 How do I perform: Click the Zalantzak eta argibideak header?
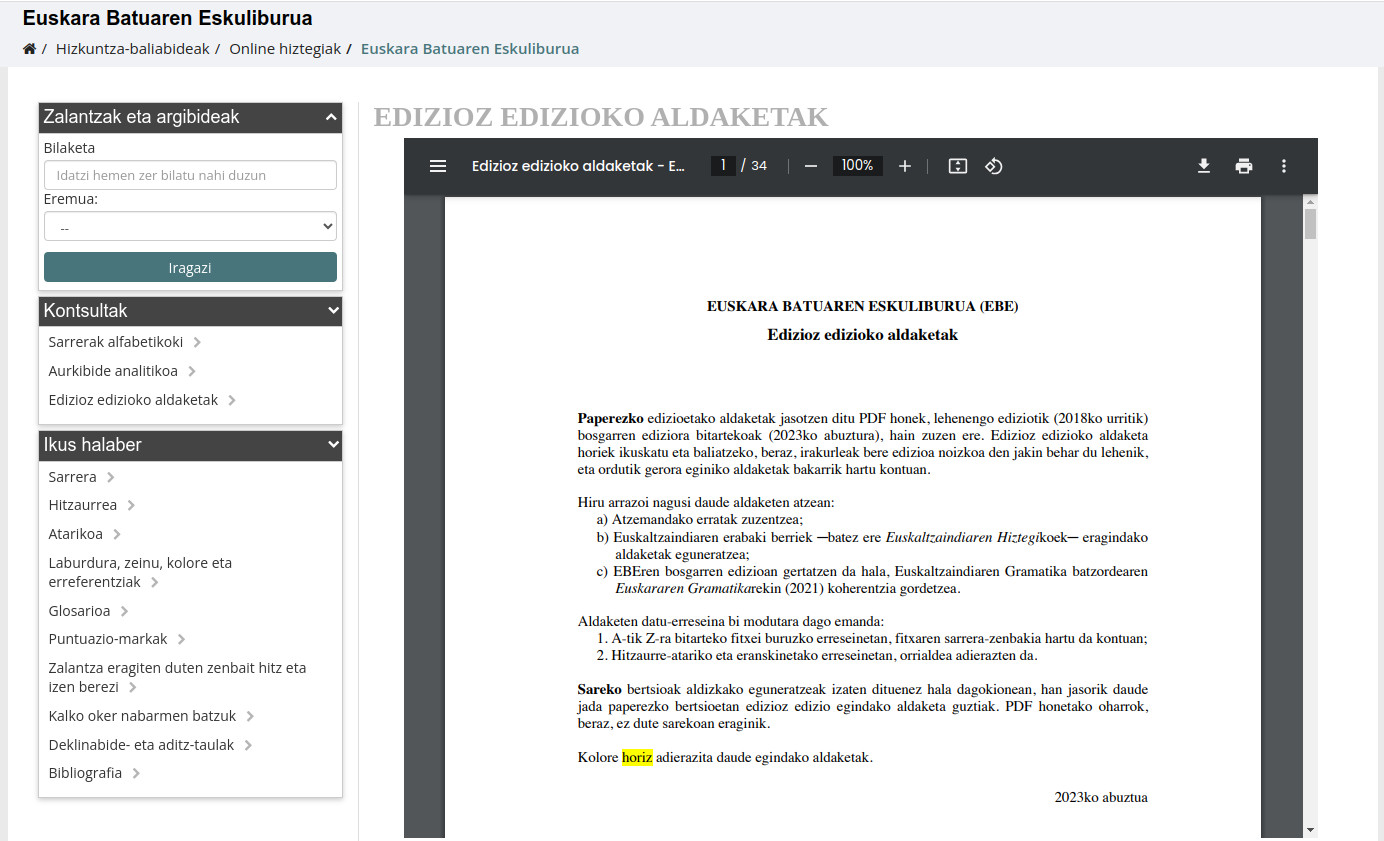point(190,117)
